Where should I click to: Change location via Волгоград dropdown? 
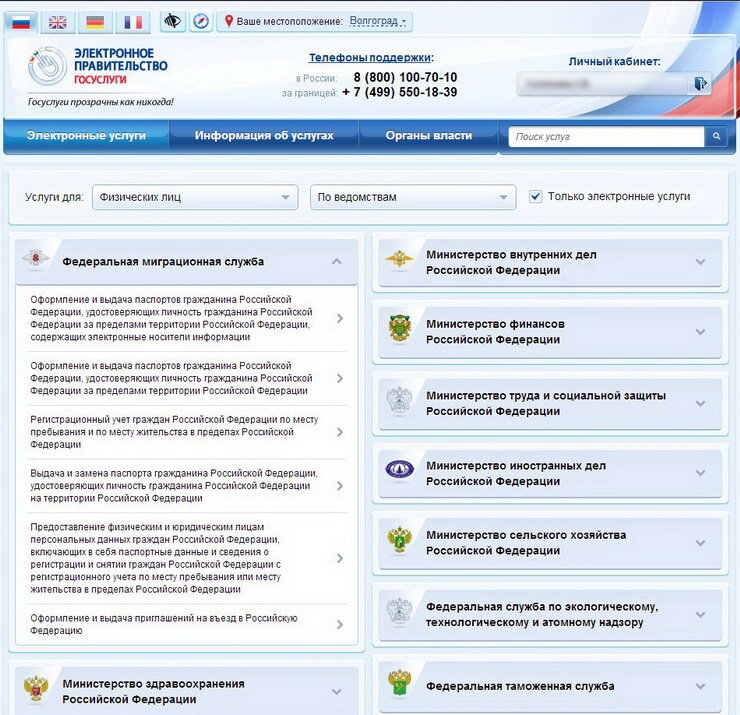click(x=377, y=21)
